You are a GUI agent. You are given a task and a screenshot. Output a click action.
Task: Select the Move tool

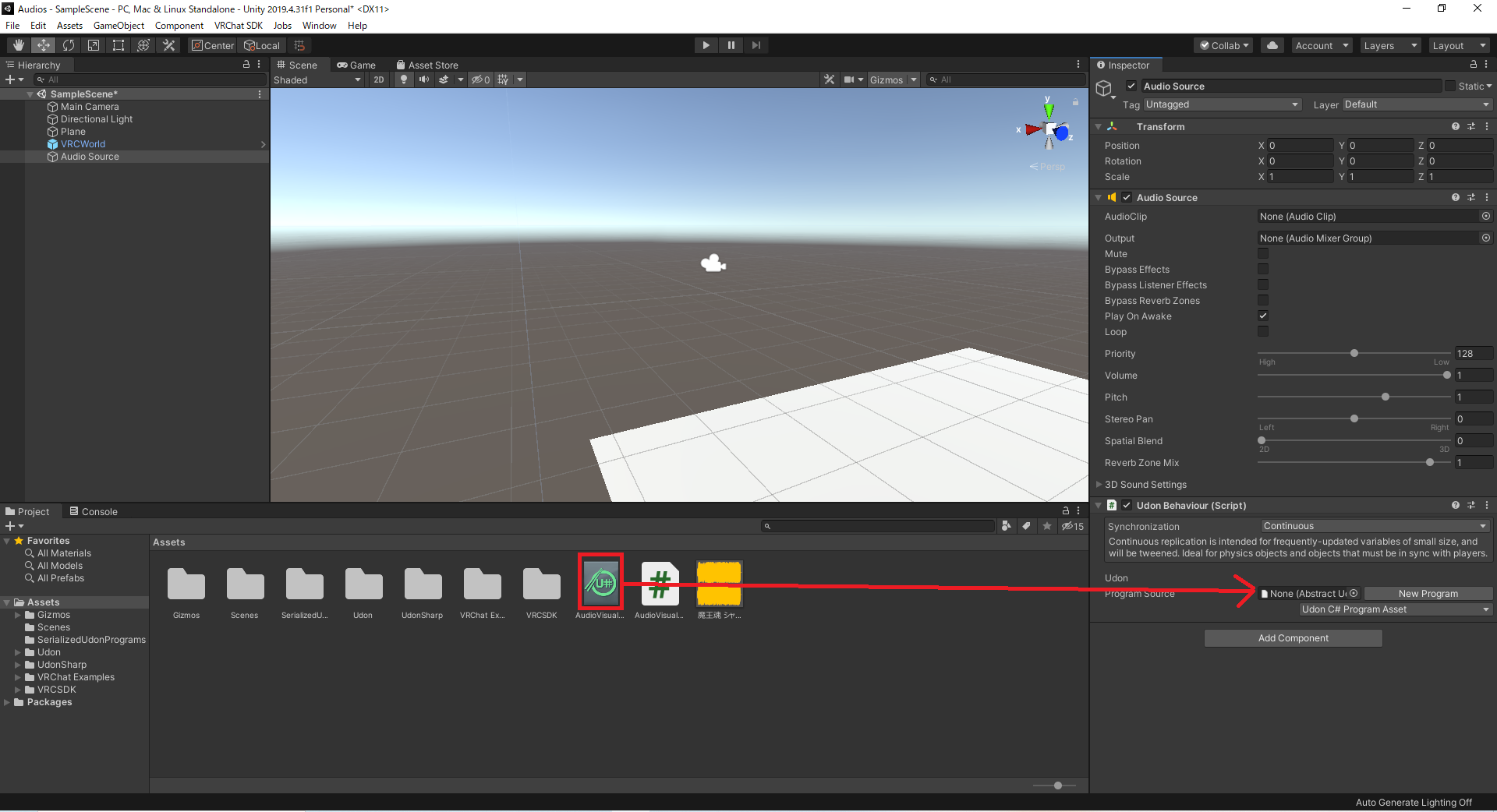pyautogui.click(x=44, y=45)
